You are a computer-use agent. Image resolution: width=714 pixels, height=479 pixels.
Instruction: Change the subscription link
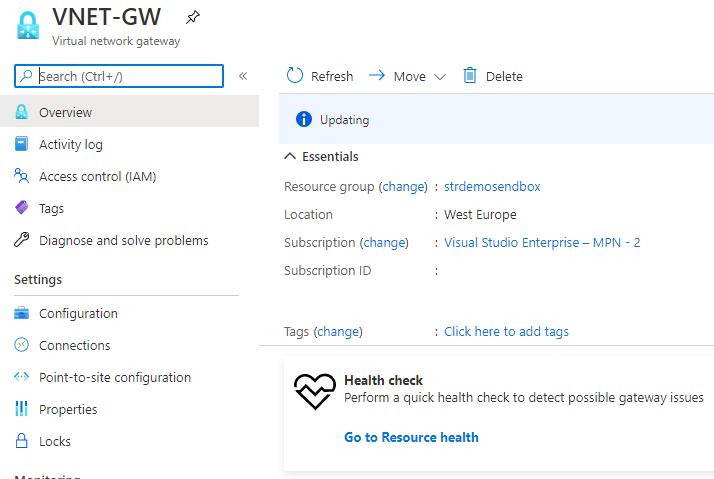385,243
